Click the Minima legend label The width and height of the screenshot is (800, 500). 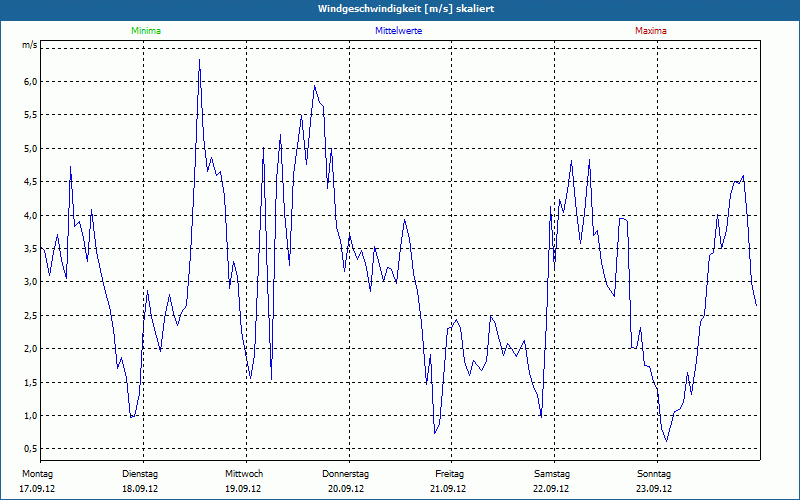click(146, 31)
